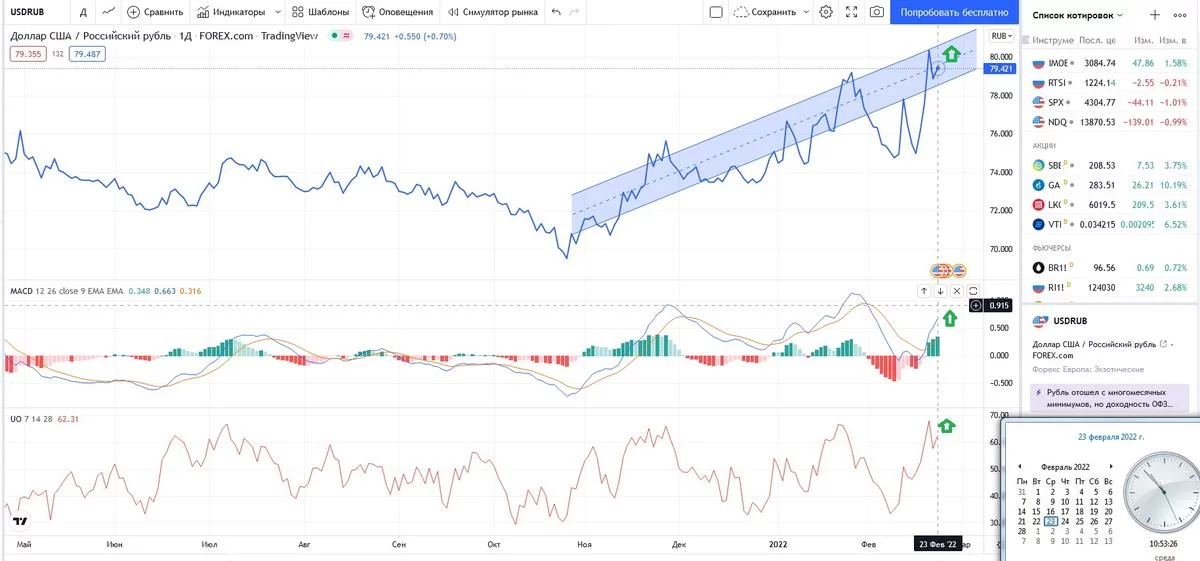Open the RUB currency dropdown on price scale
The image size is (1200, 561).
coord(1001,35)
